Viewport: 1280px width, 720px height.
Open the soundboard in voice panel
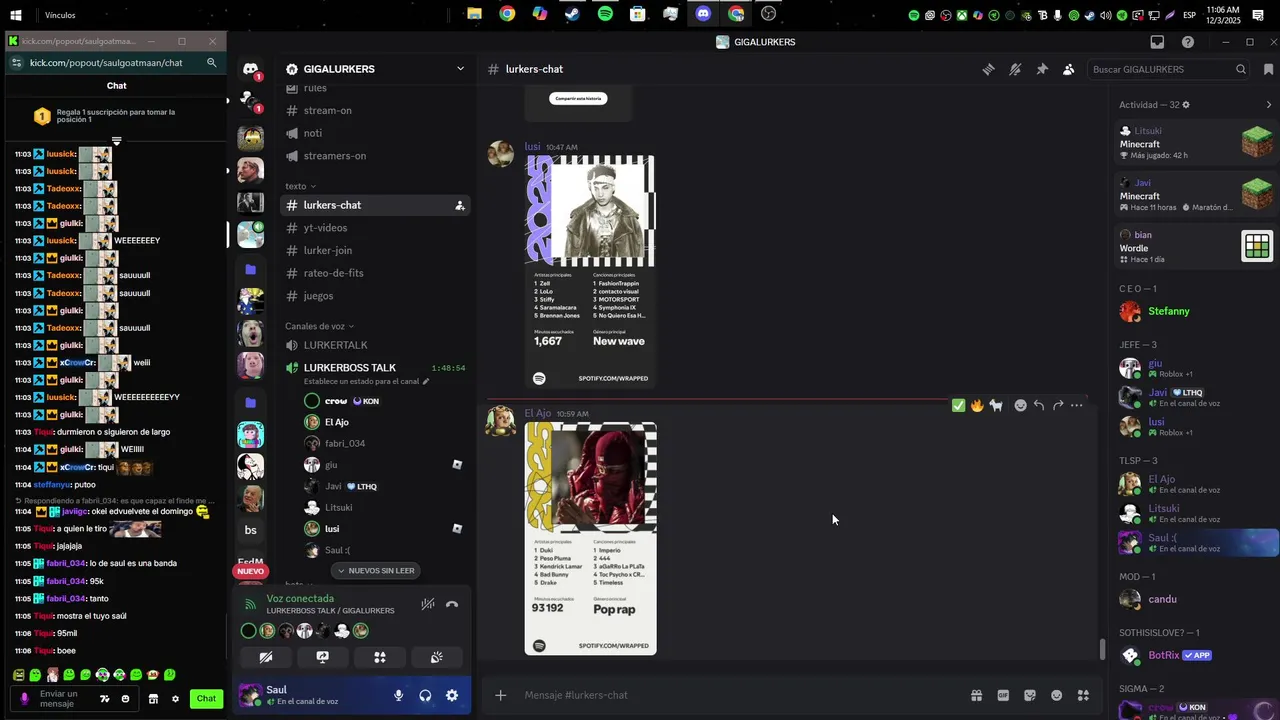point(437,657)
